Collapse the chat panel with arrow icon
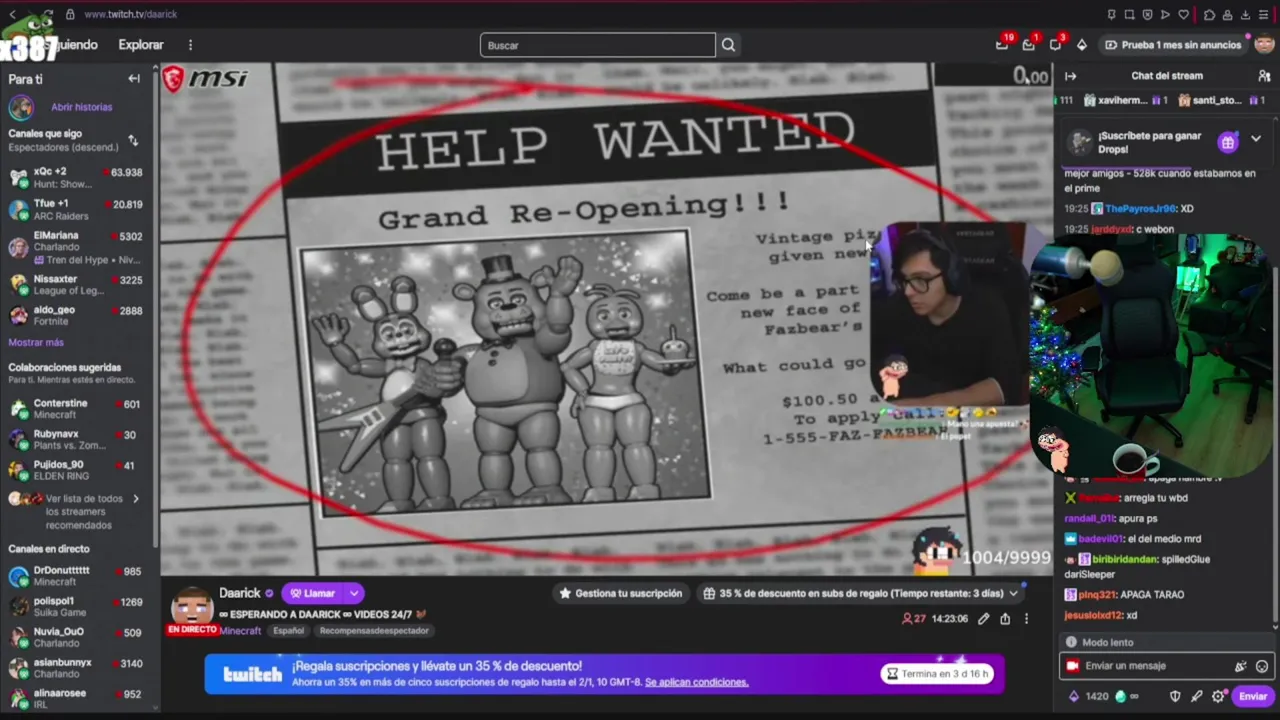The image size is (1280, 720). point(1070,76)
